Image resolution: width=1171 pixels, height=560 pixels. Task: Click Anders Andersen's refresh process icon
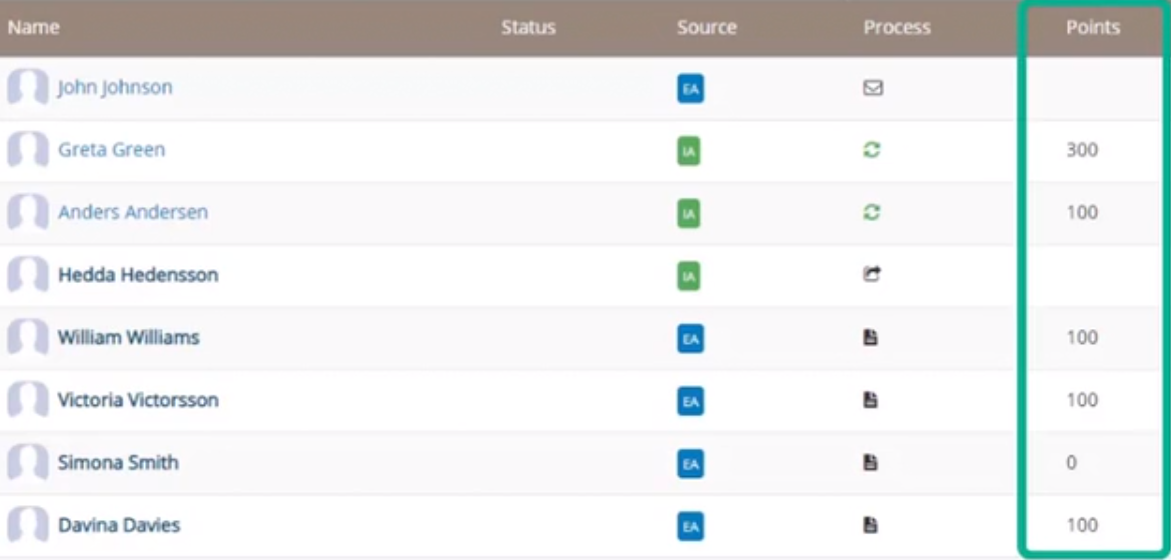click(x=872, y=213)
